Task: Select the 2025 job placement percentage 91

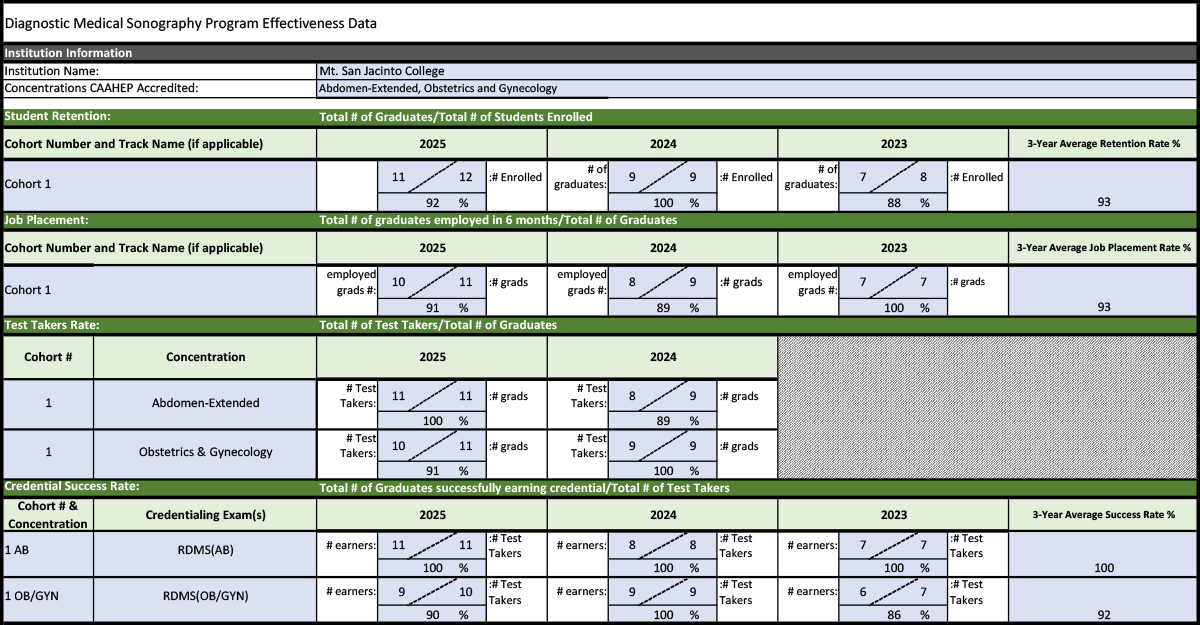Action: 432,308
